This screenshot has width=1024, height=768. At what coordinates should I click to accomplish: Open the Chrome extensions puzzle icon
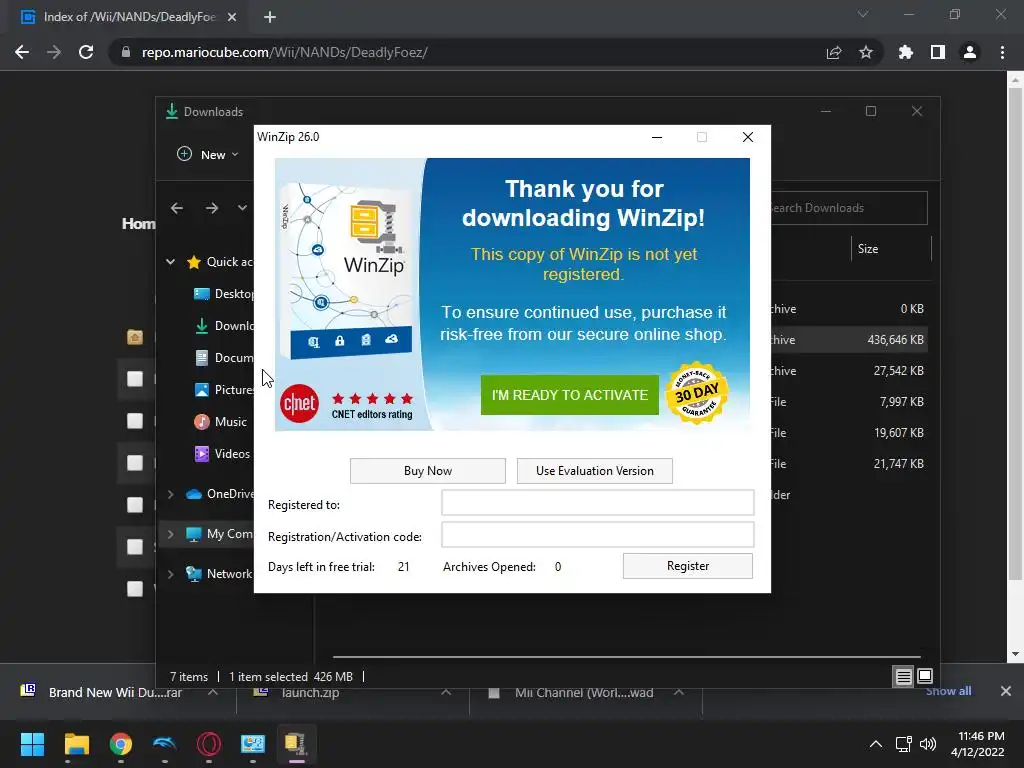(x=906, y=52)
